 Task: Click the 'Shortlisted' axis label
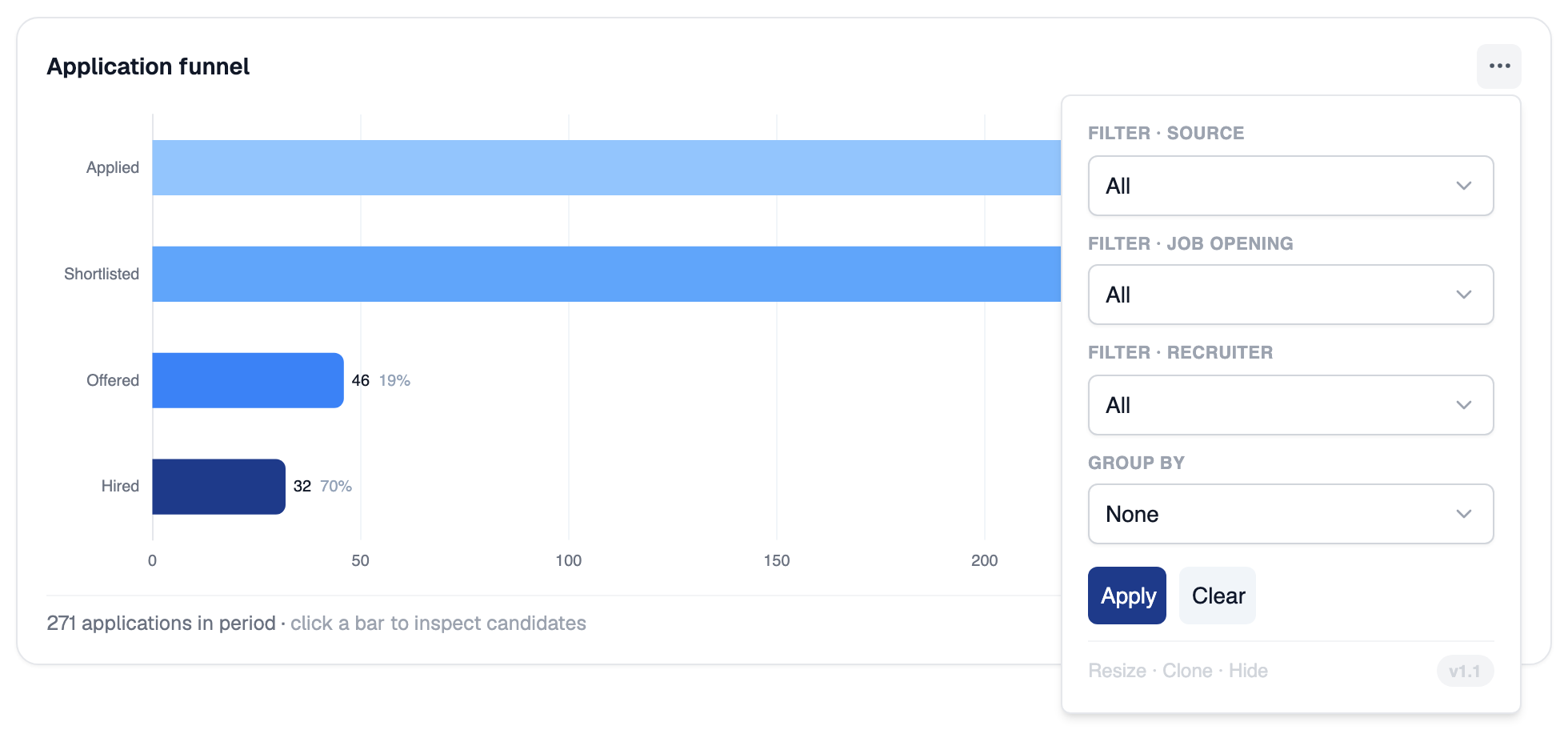coord(102,274)
